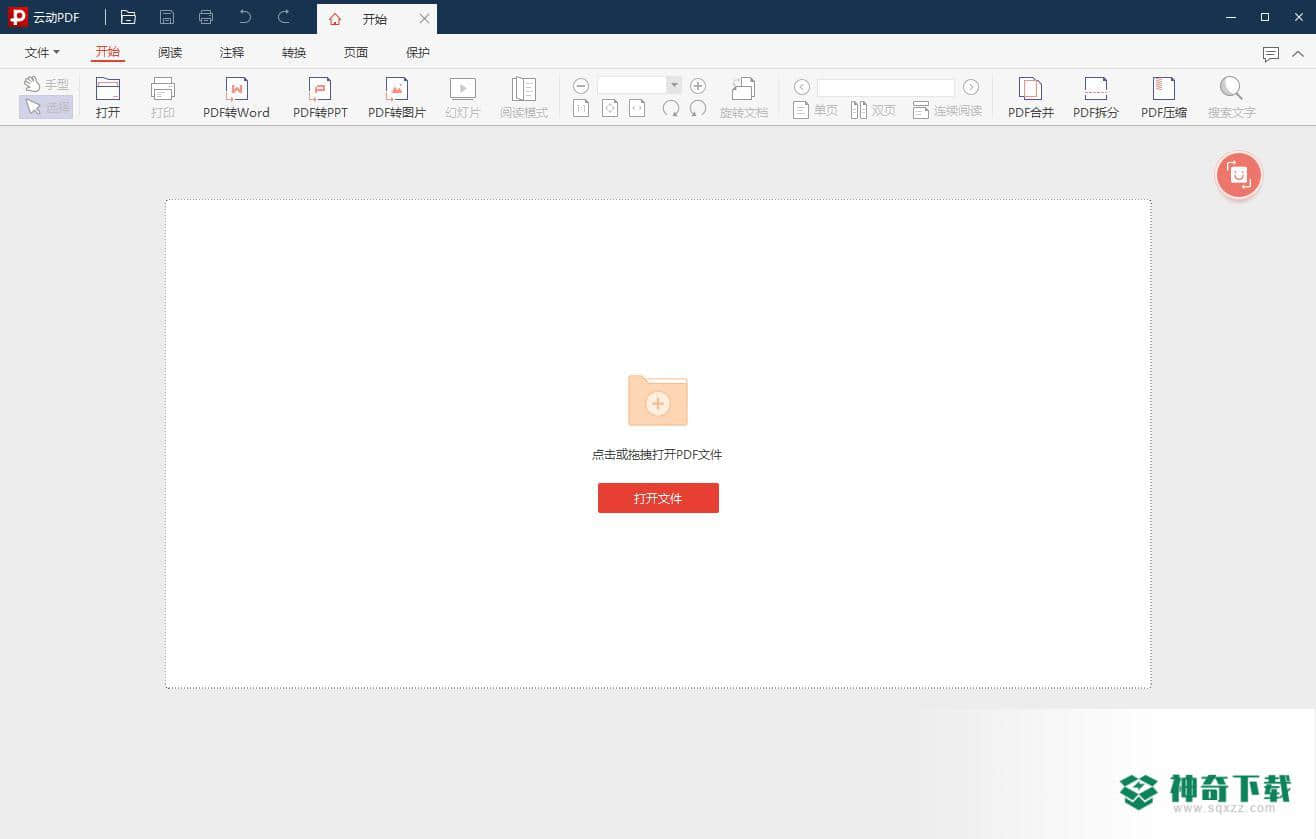1316x839 pixels.
Task: Click the zoom percentage input field
Action: [x=632, y=86]
